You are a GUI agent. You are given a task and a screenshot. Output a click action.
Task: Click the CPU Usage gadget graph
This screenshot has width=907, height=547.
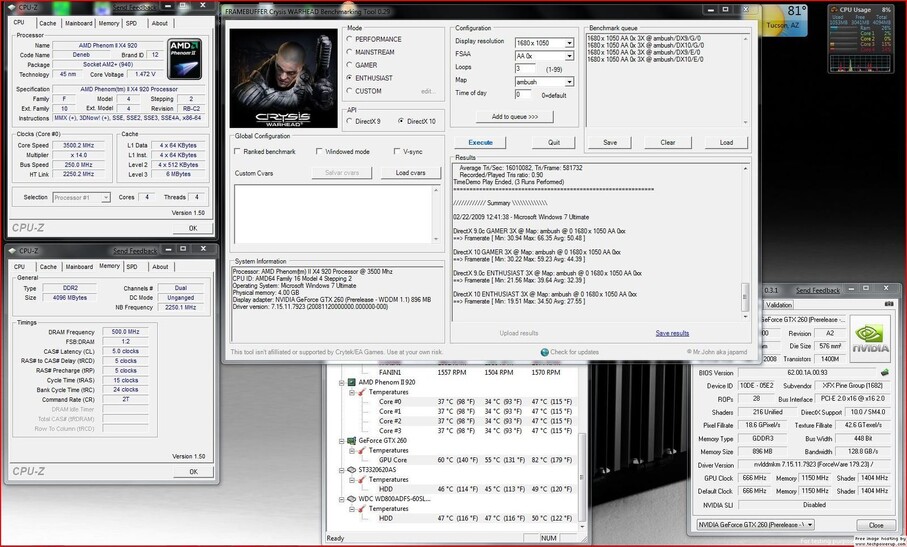(x=860, y=63)
